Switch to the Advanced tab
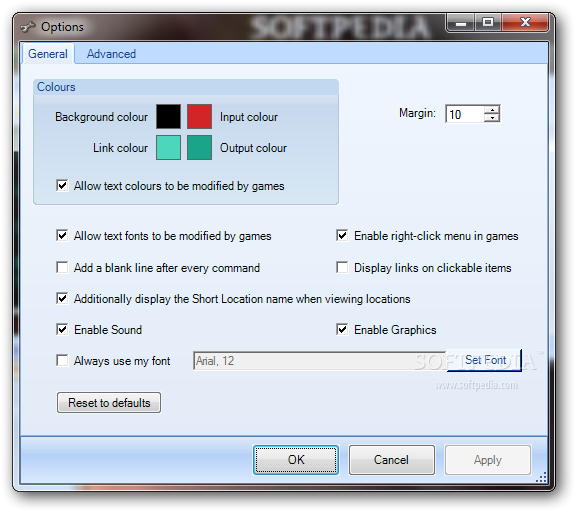Viewport: 576px width, 512px height. (x=111, y=54)
